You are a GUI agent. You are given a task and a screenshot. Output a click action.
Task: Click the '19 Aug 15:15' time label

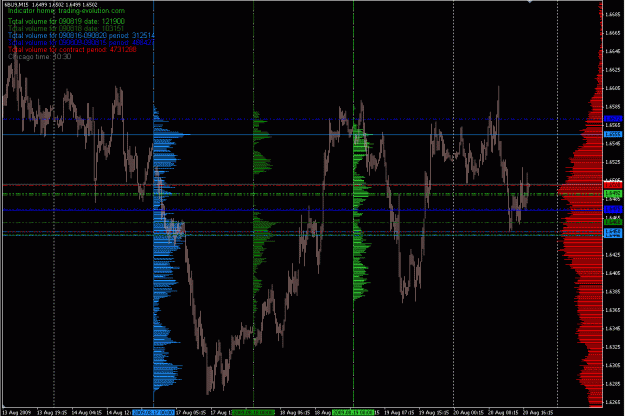433,412
